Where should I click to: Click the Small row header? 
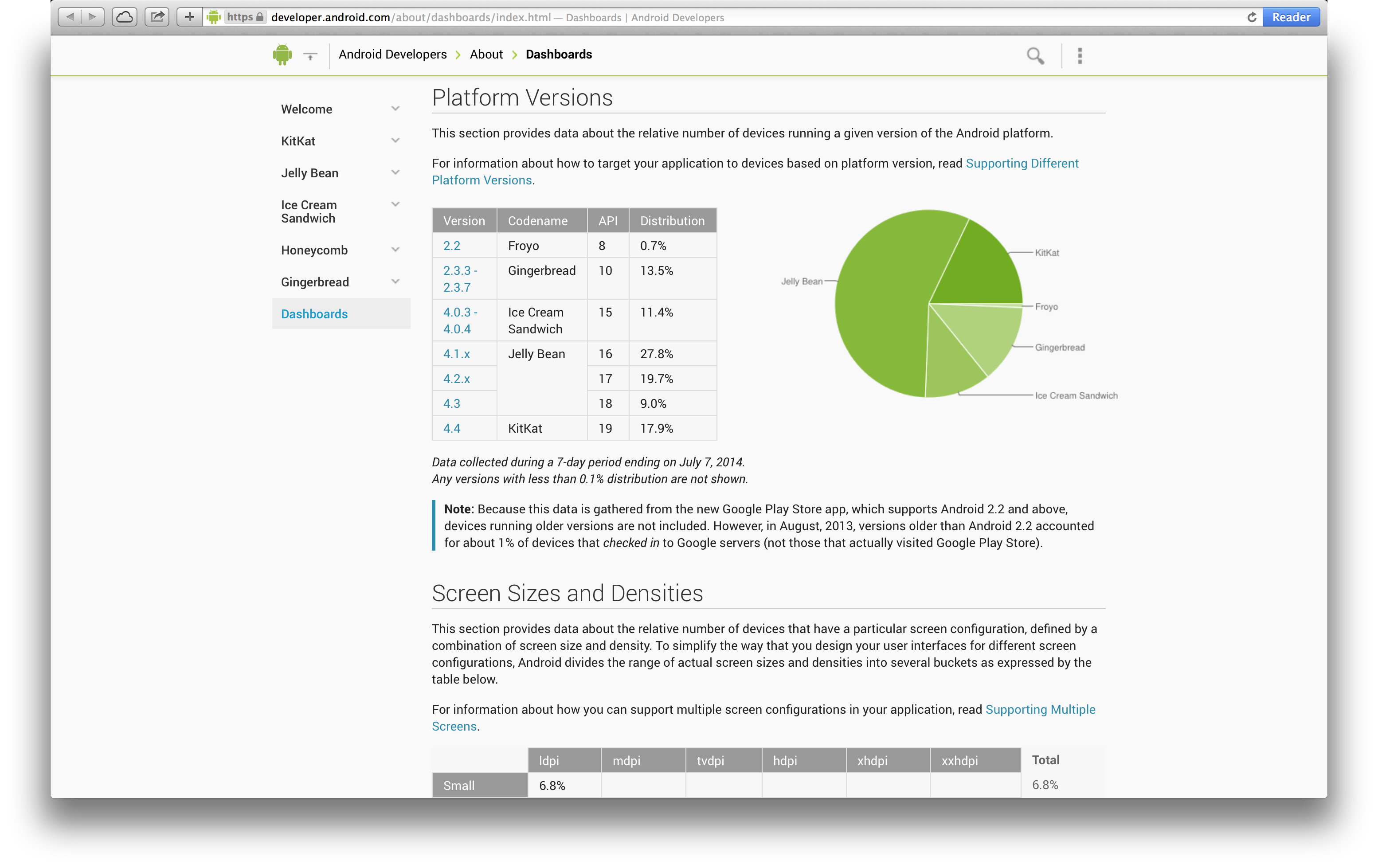click(x=480, y=786)
